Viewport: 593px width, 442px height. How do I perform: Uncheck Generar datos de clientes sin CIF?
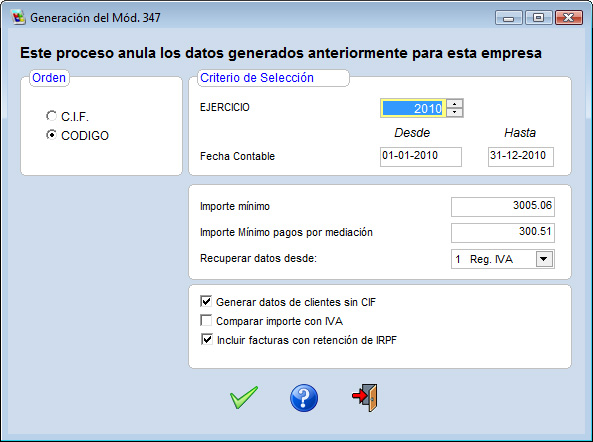[206, 301]
